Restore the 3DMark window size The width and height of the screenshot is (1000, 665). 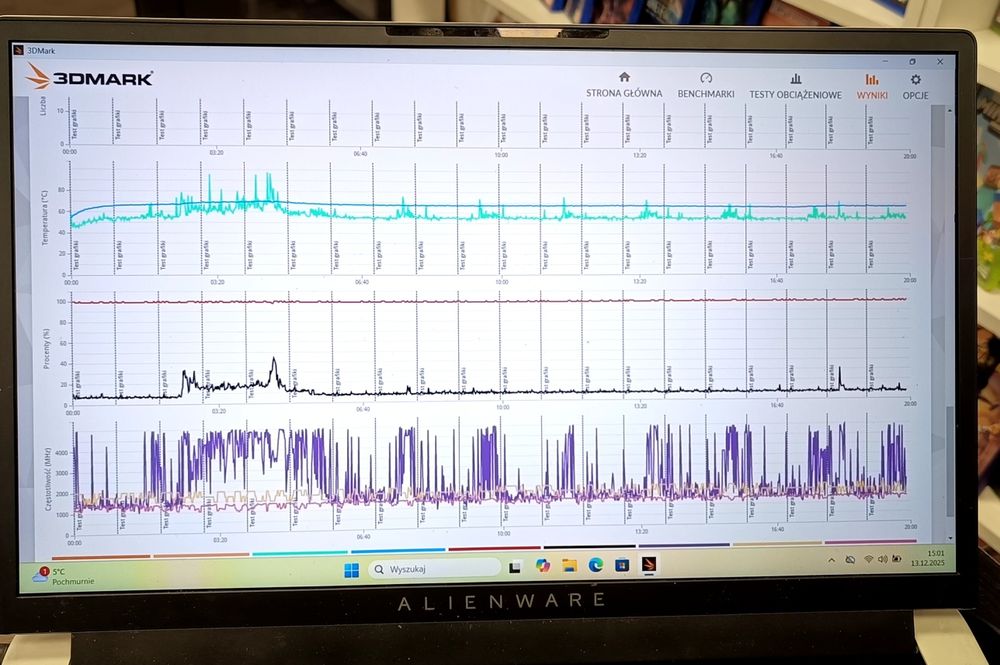click(x=912, y=62)
